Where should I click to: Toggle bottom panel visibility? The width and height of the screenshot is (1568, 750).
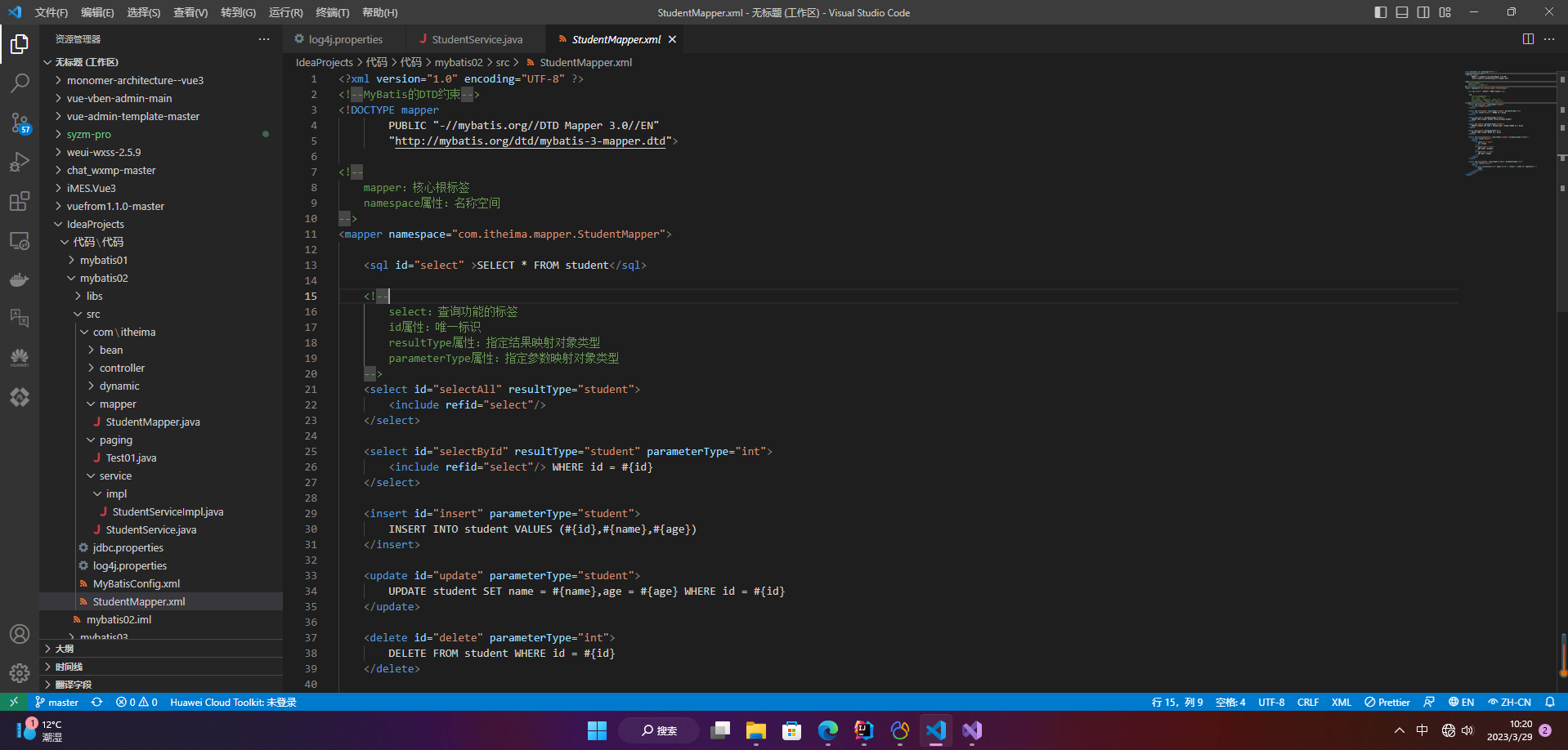pyautogui.click(x=1402, y=12)
